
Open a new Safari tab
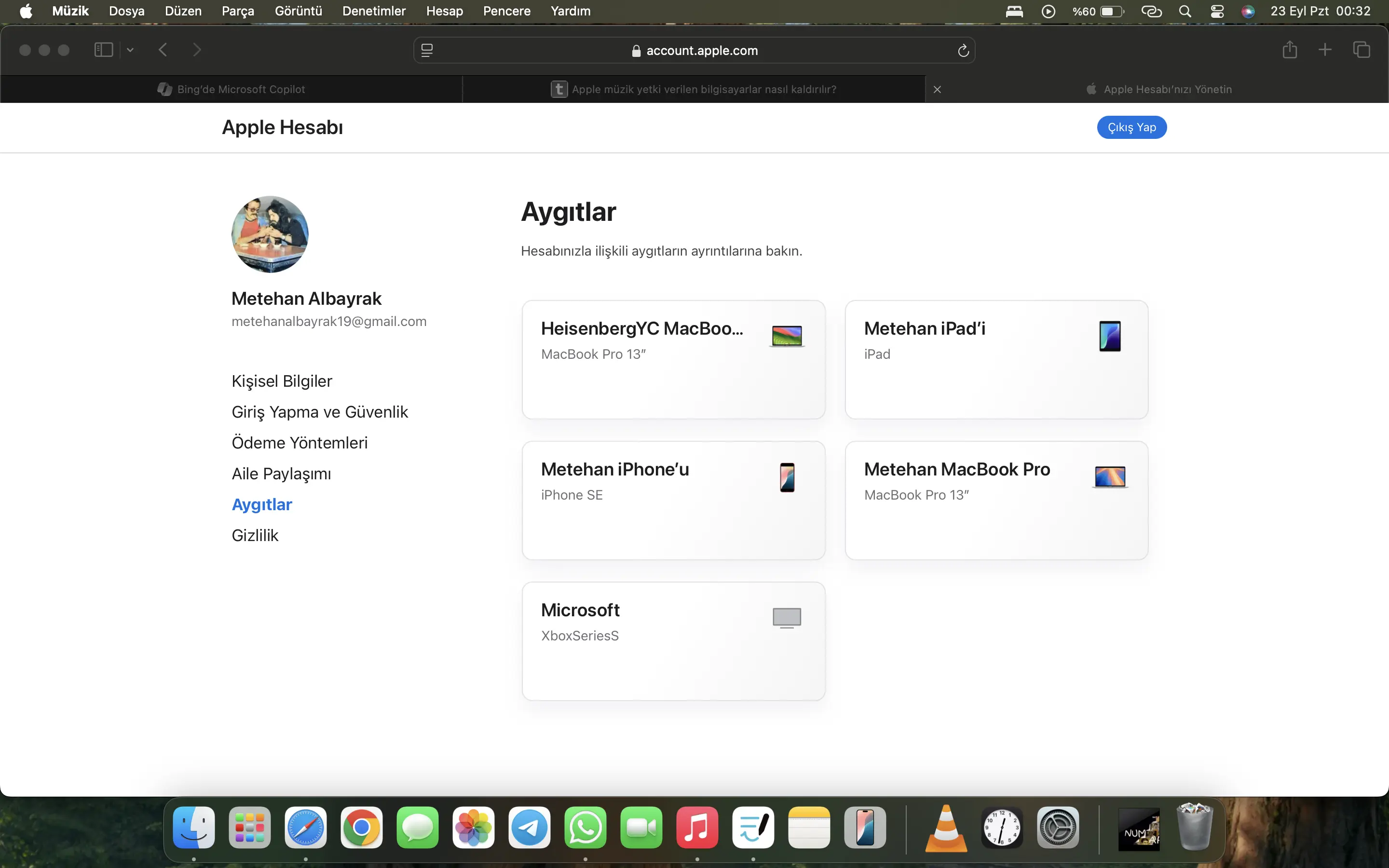(x=1325, y=50)
